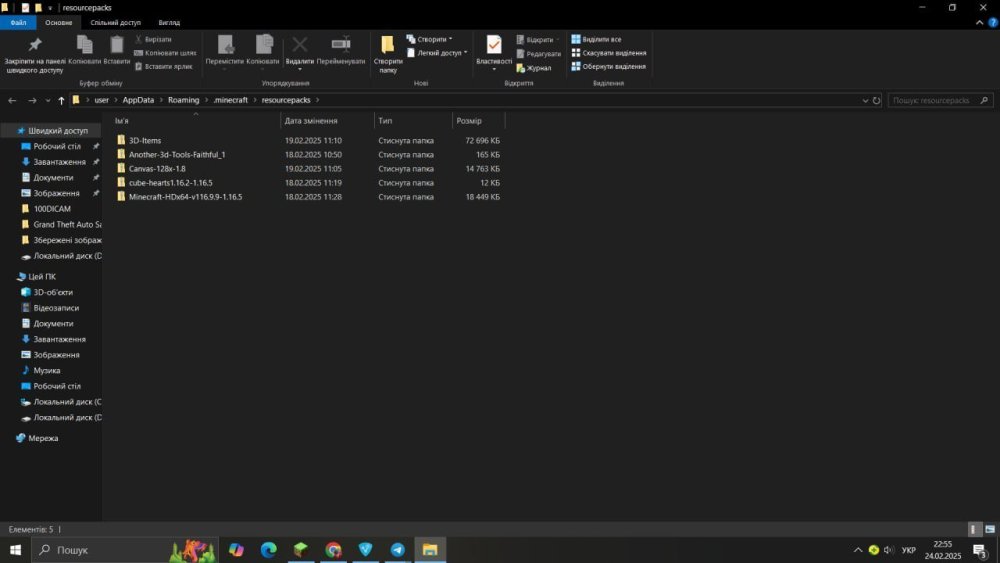Go forward with right arrow button
Viewport: 1000px width, 563px height.
click(32, 100)
